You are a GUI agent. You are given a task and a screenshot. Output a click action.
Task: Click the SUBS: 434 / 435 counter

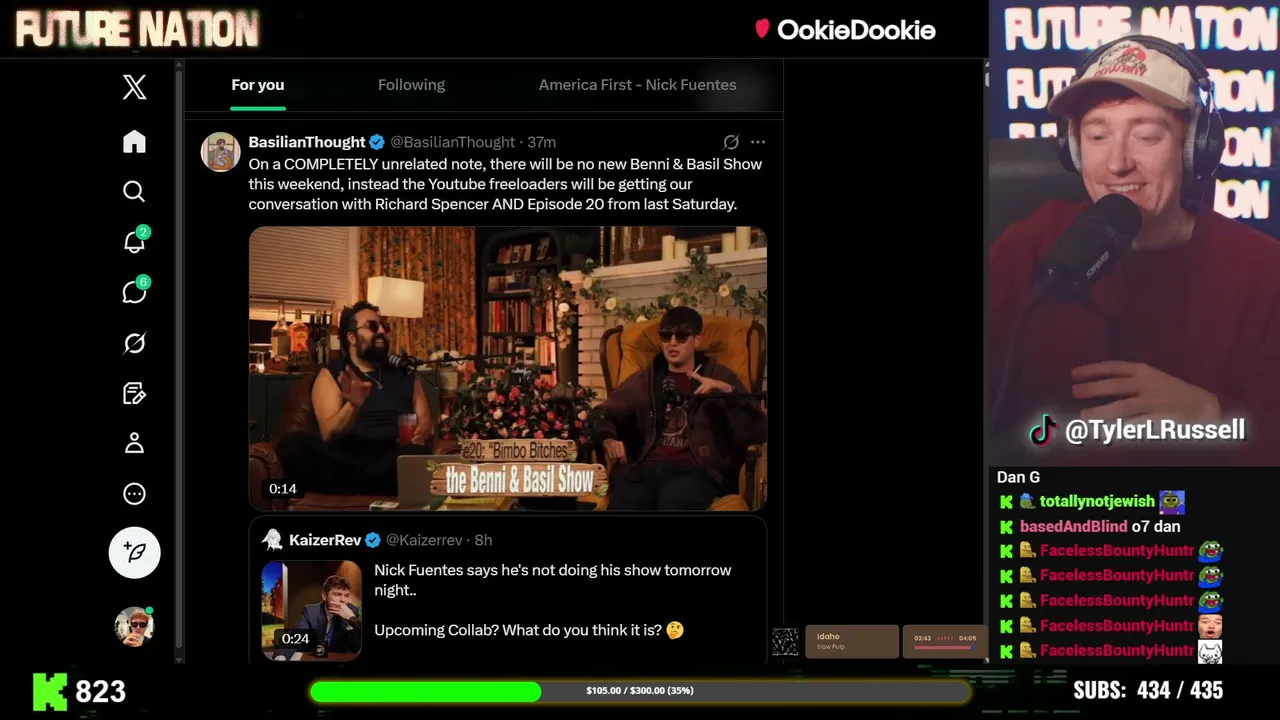tap(1148, 691)
